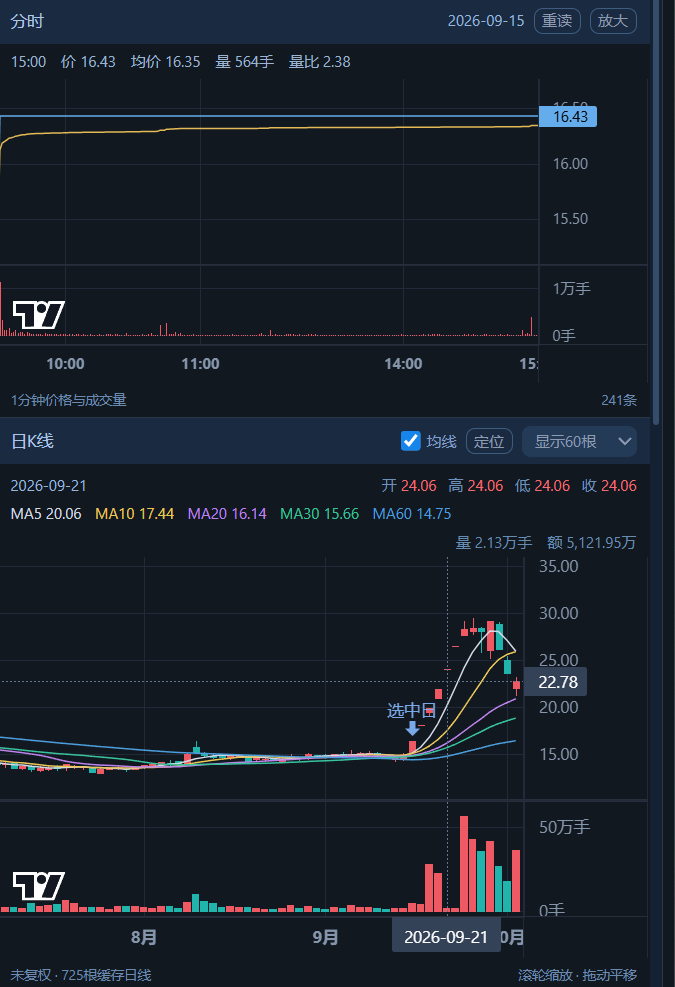Image resolution: width=675 pixels, height=987 pixels.
Task: Click the 定位 locate button
Action: tap(489, 441)
